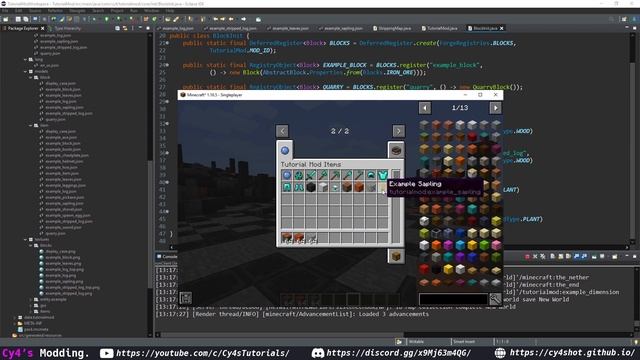Select display_case.png in the blocks textures folder

pos(59,251)
